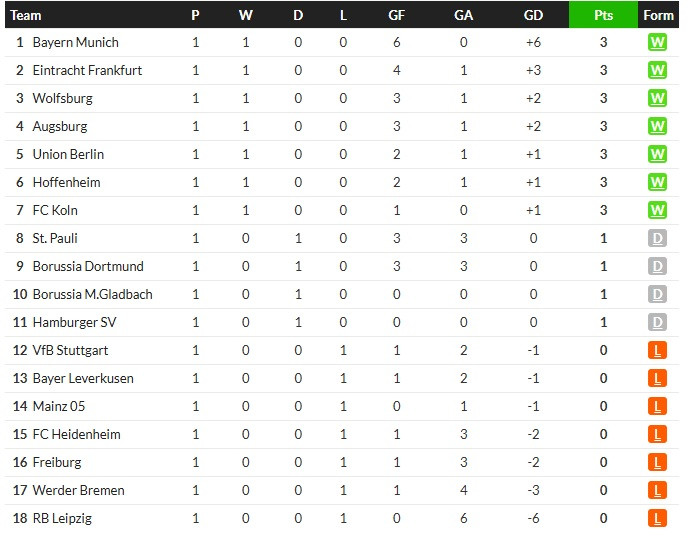Image resolution: width=692 pixels, height=539 pixels.
Task: Click the GA column header
Action: click(463, 15)
